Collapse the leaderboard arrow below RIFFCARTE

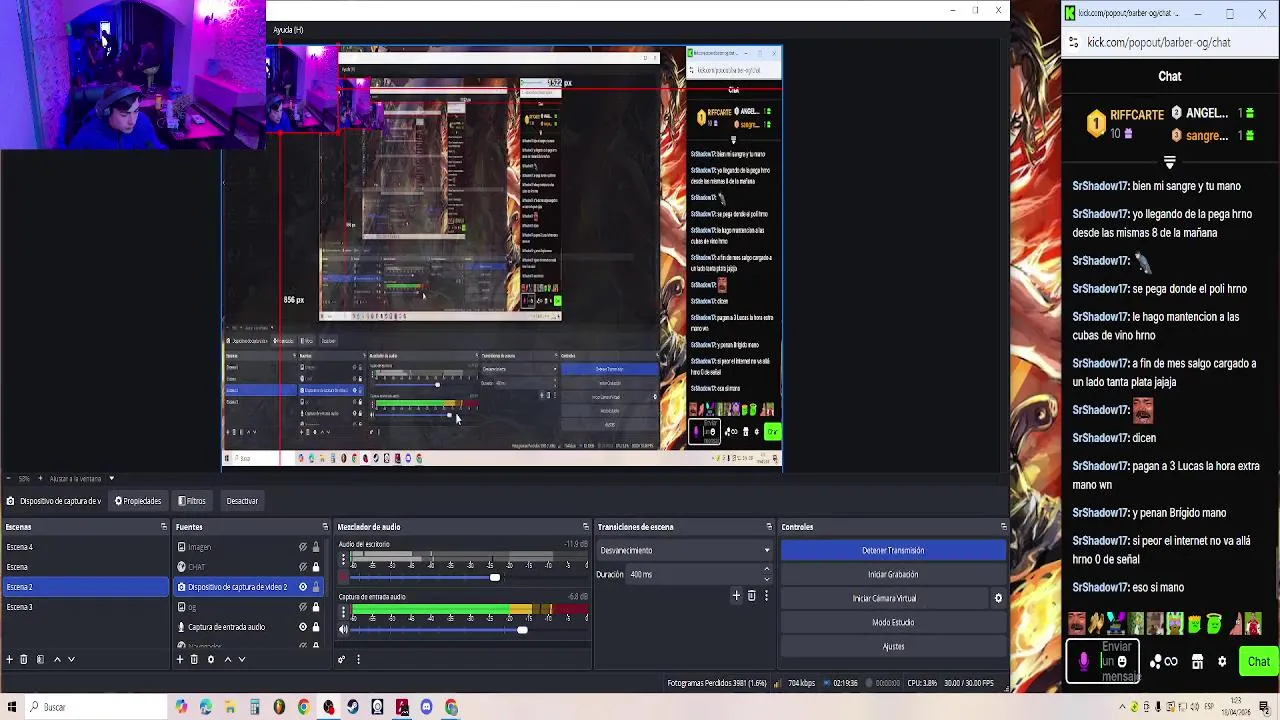tap(1170, 162)
